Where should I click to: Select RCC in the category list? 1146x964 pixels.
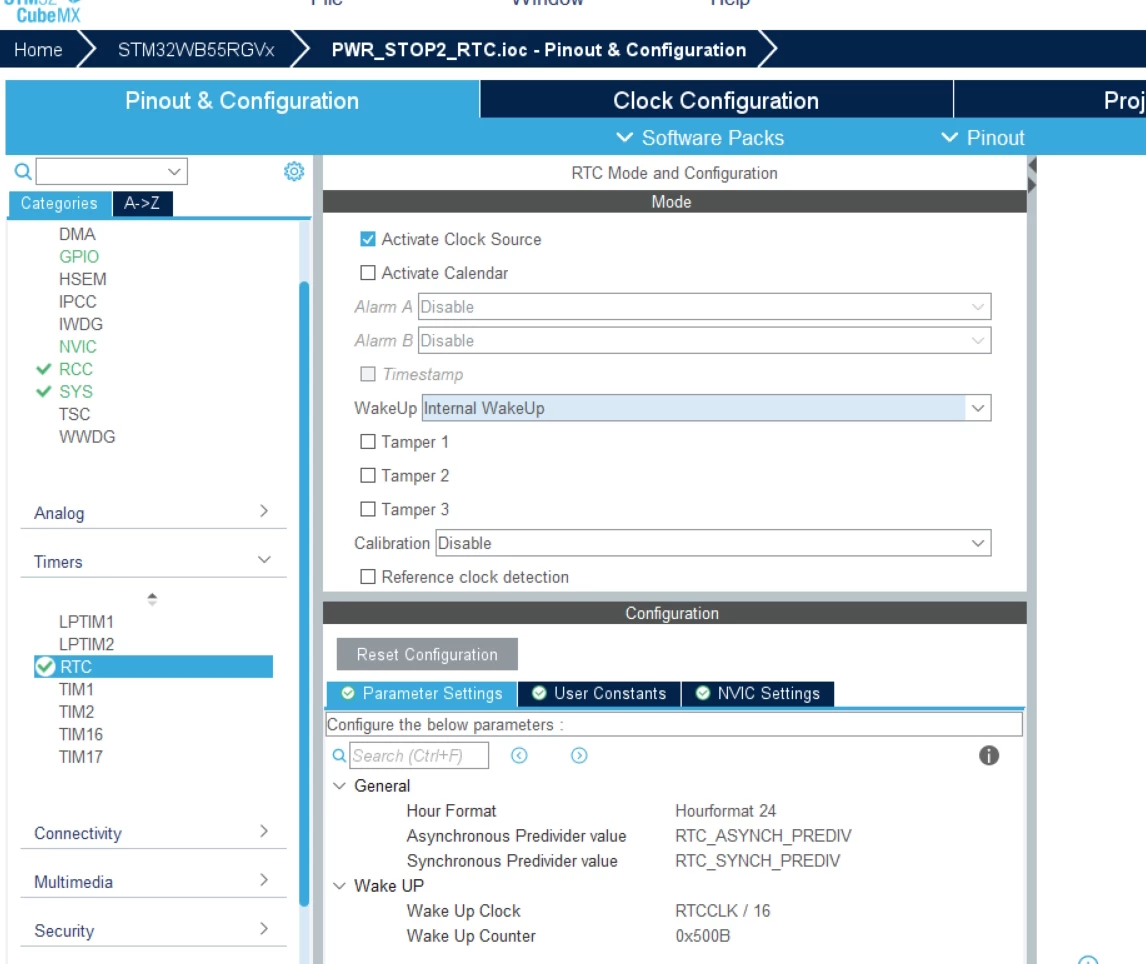76,369
